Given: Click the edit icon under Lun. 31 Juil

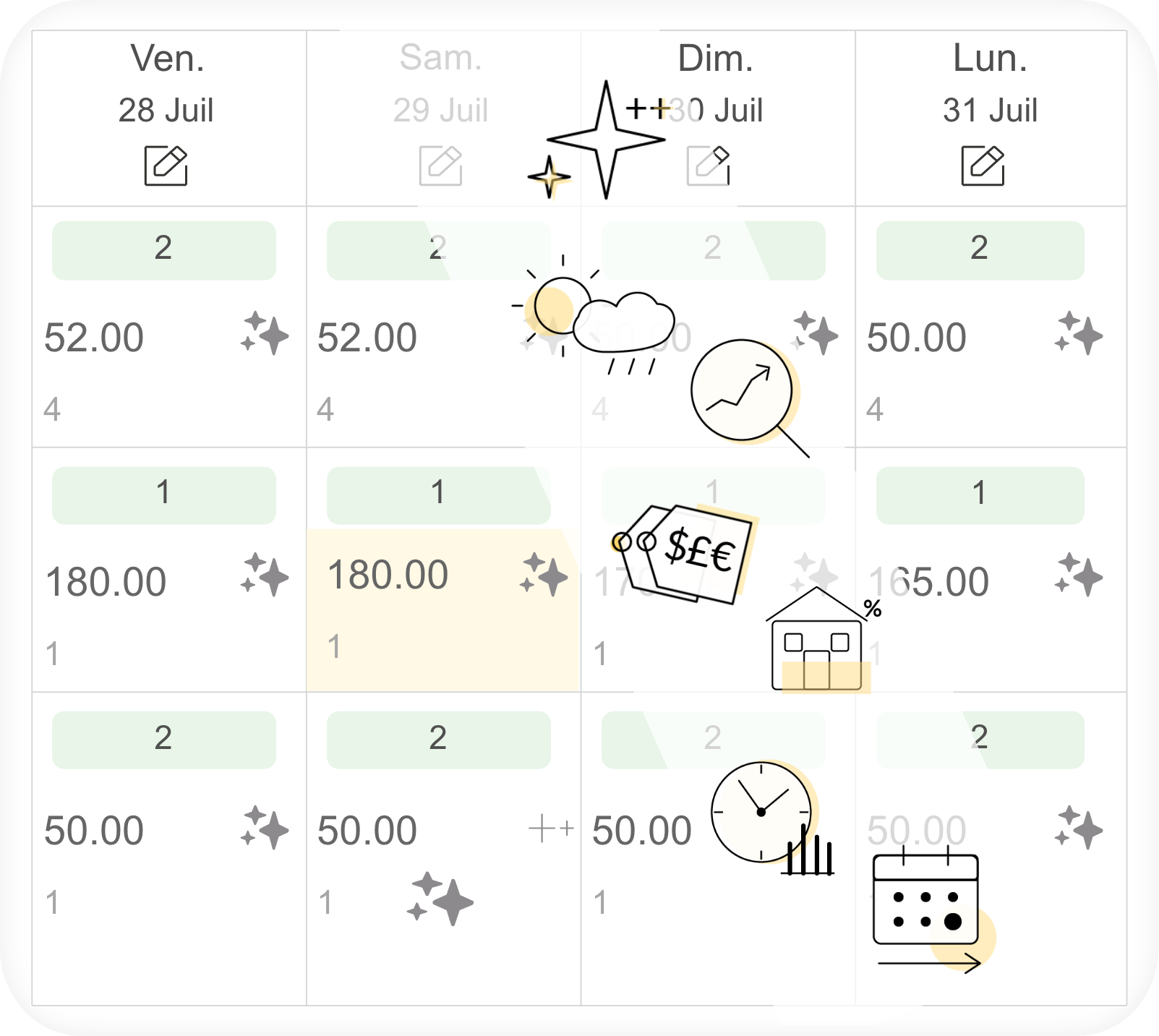Looking at the screenshot, I should click(983, 166).
